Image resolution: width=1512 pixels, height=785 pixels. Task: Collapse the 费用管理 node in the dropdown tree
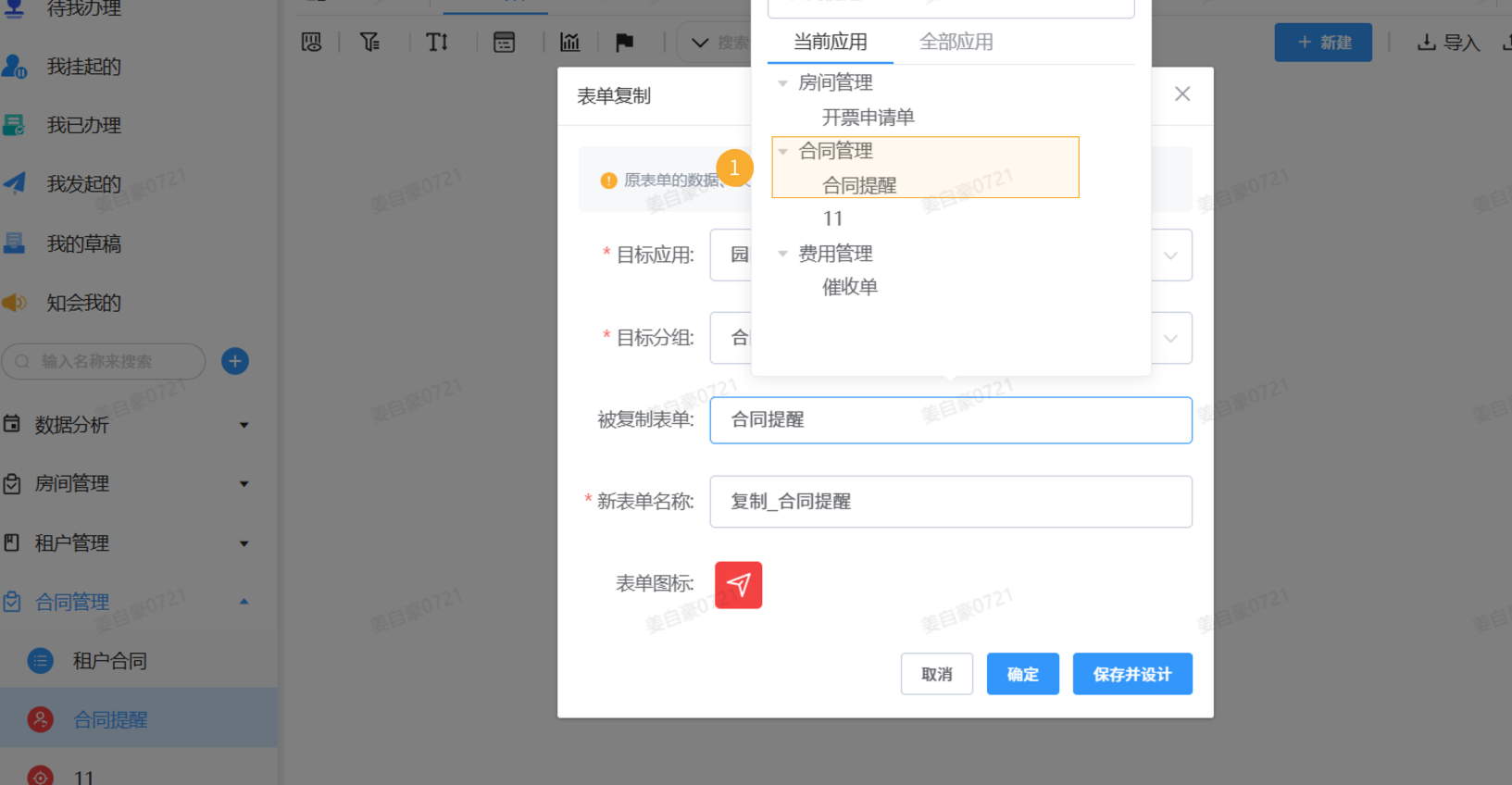782,254
